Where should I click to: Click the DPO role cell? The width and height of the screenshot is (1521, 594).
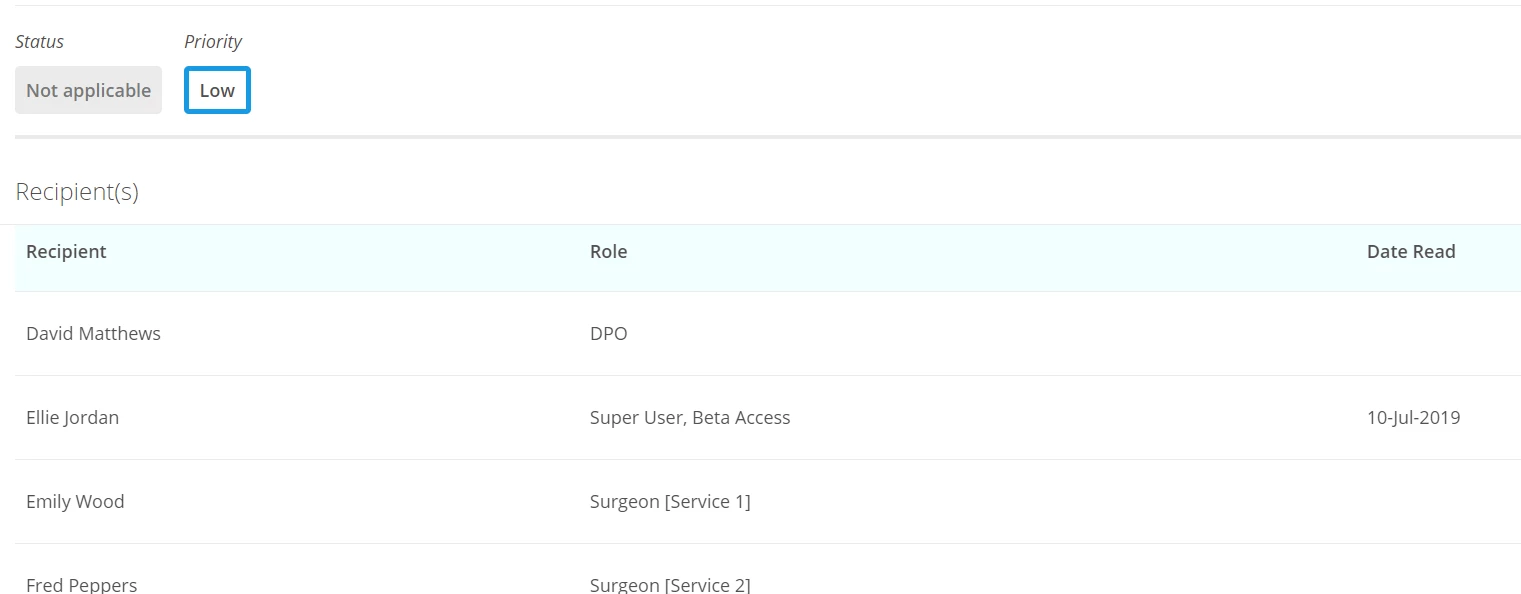pyautogui.click(x=609, y=334)
